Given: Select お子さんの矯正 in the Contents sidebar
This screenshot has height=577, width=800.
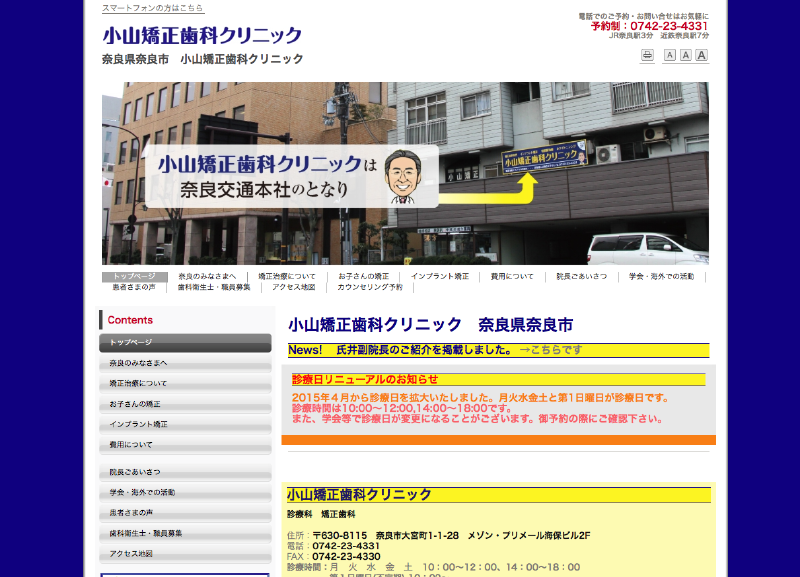Looking at the screenshot, I should [x=185, y=404].
